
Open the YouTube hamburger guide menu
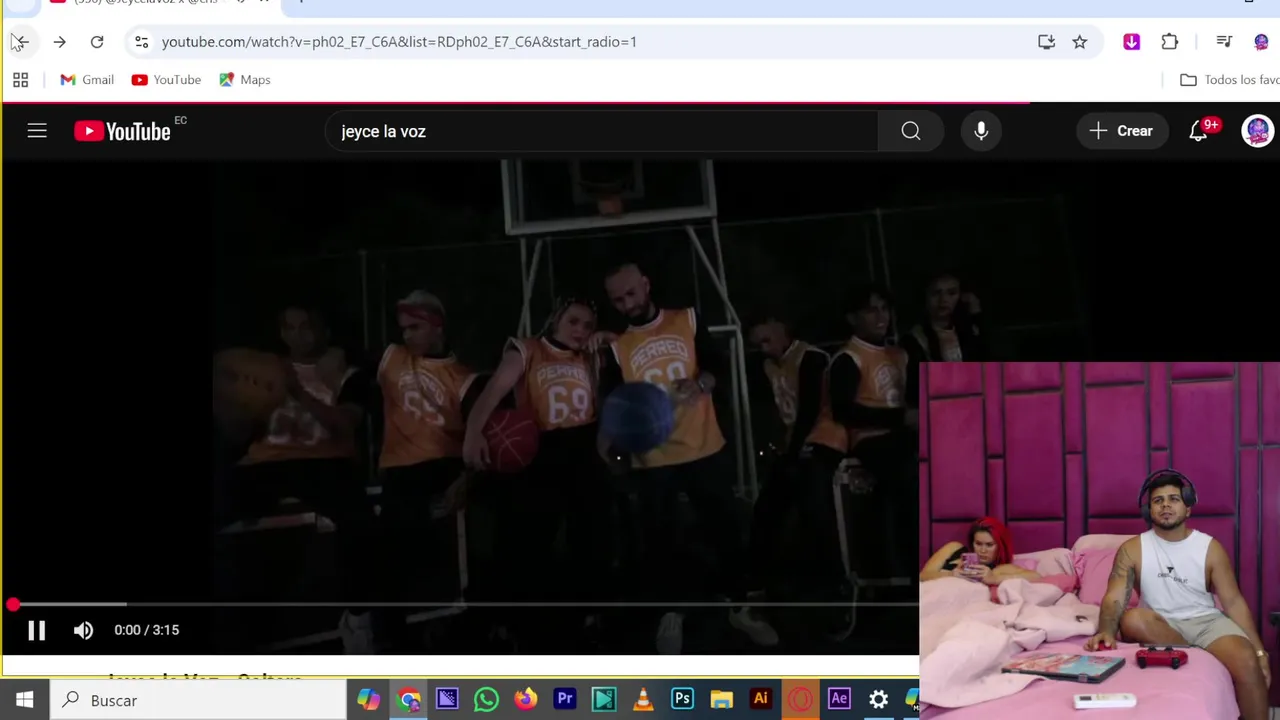click(37, 131)
